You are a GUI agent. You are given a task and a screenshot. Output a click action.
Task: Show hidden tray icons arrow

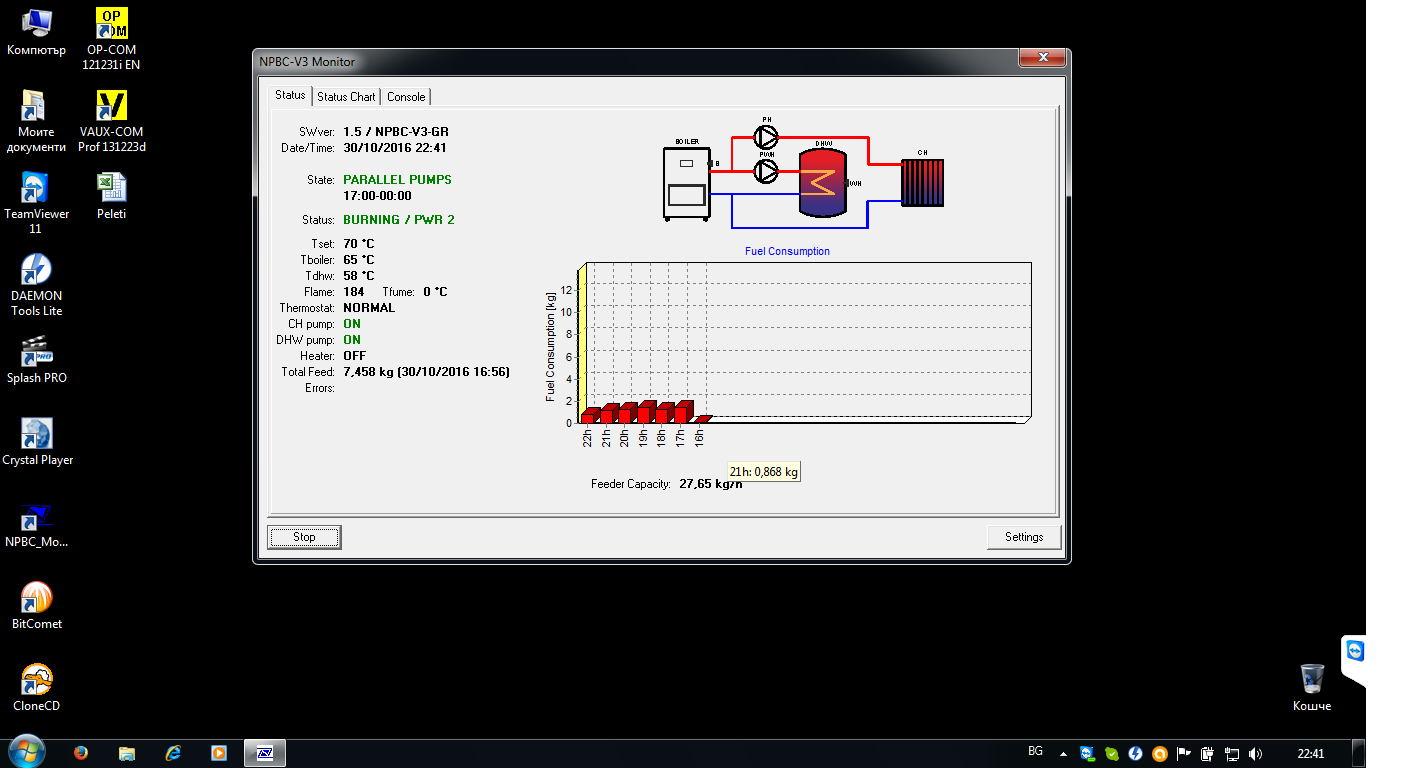coord(1062,753)
